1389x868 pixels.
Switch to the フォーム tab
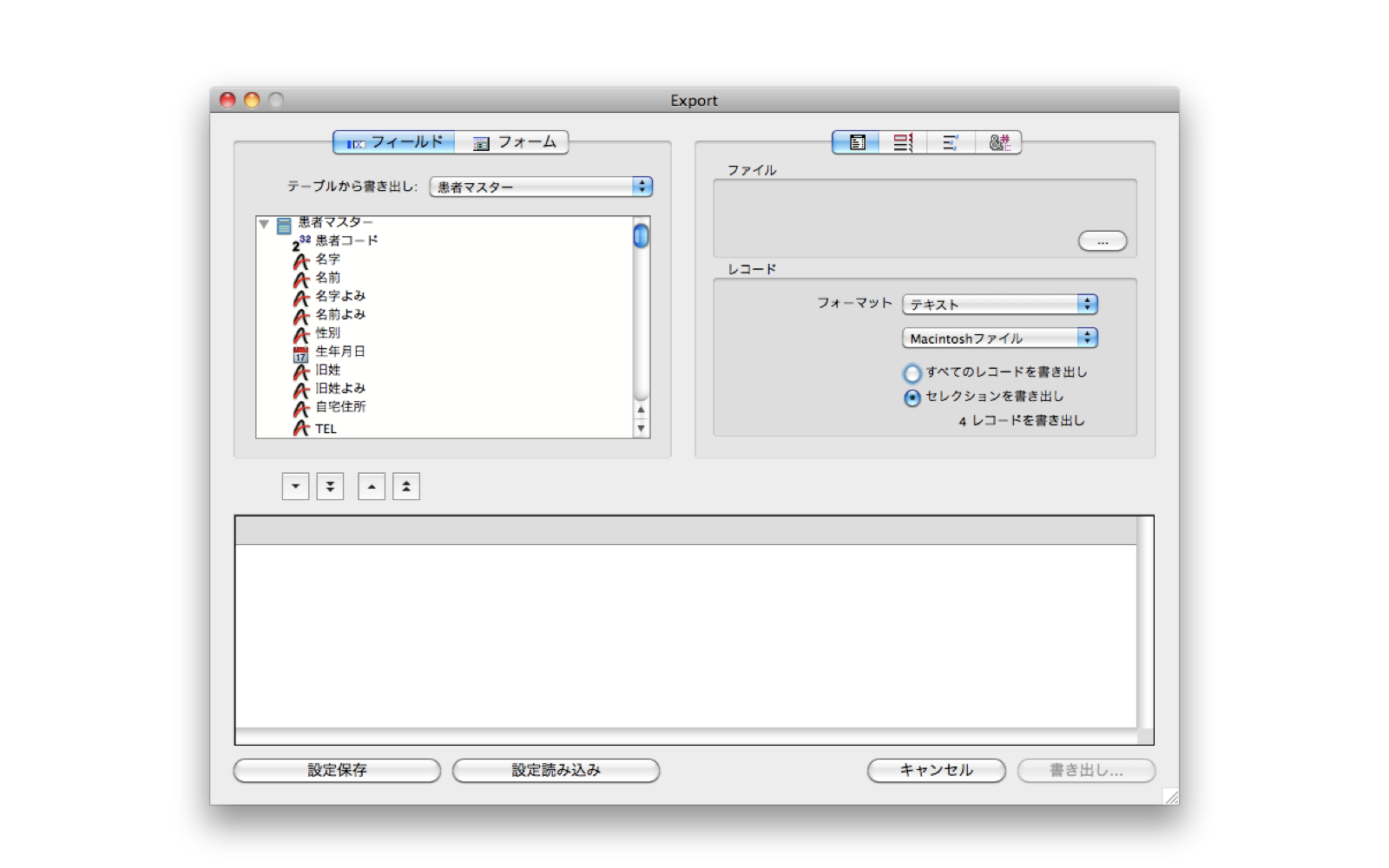[x=514, y=142]
